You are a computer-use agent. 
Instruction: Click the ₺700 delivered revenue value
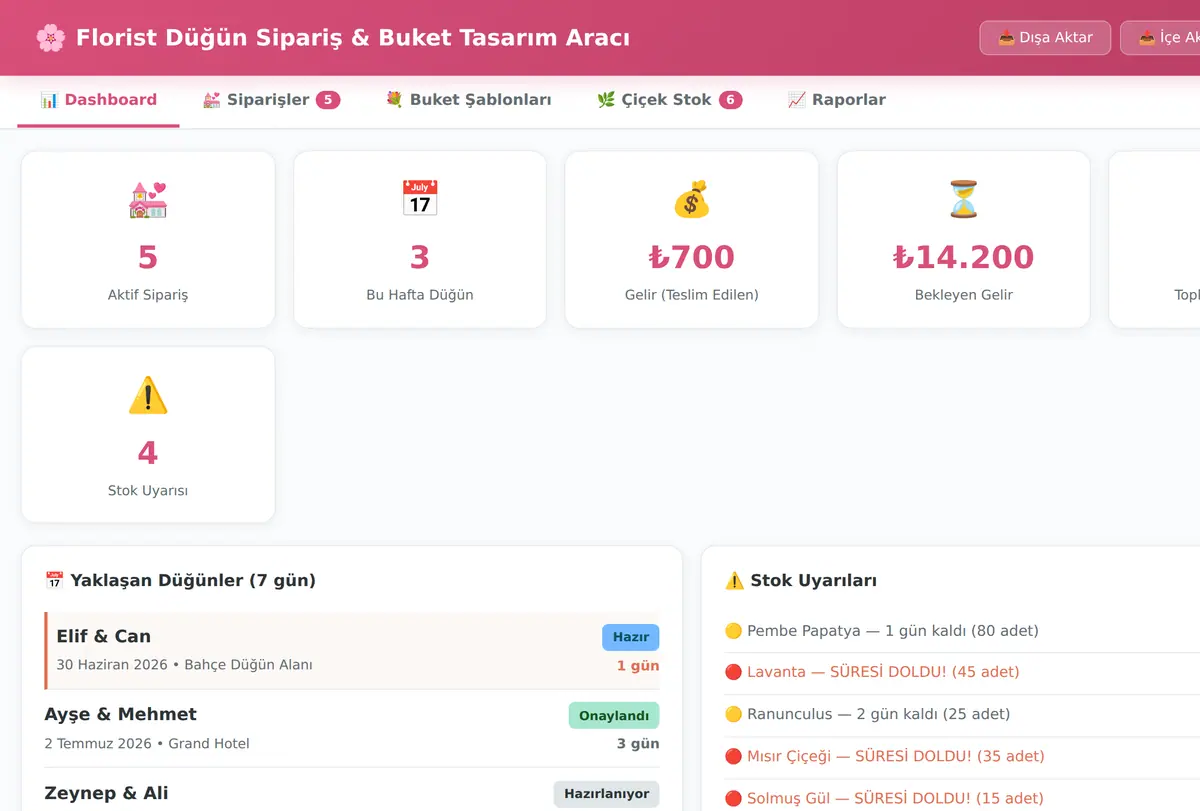(x=692, y=257)
